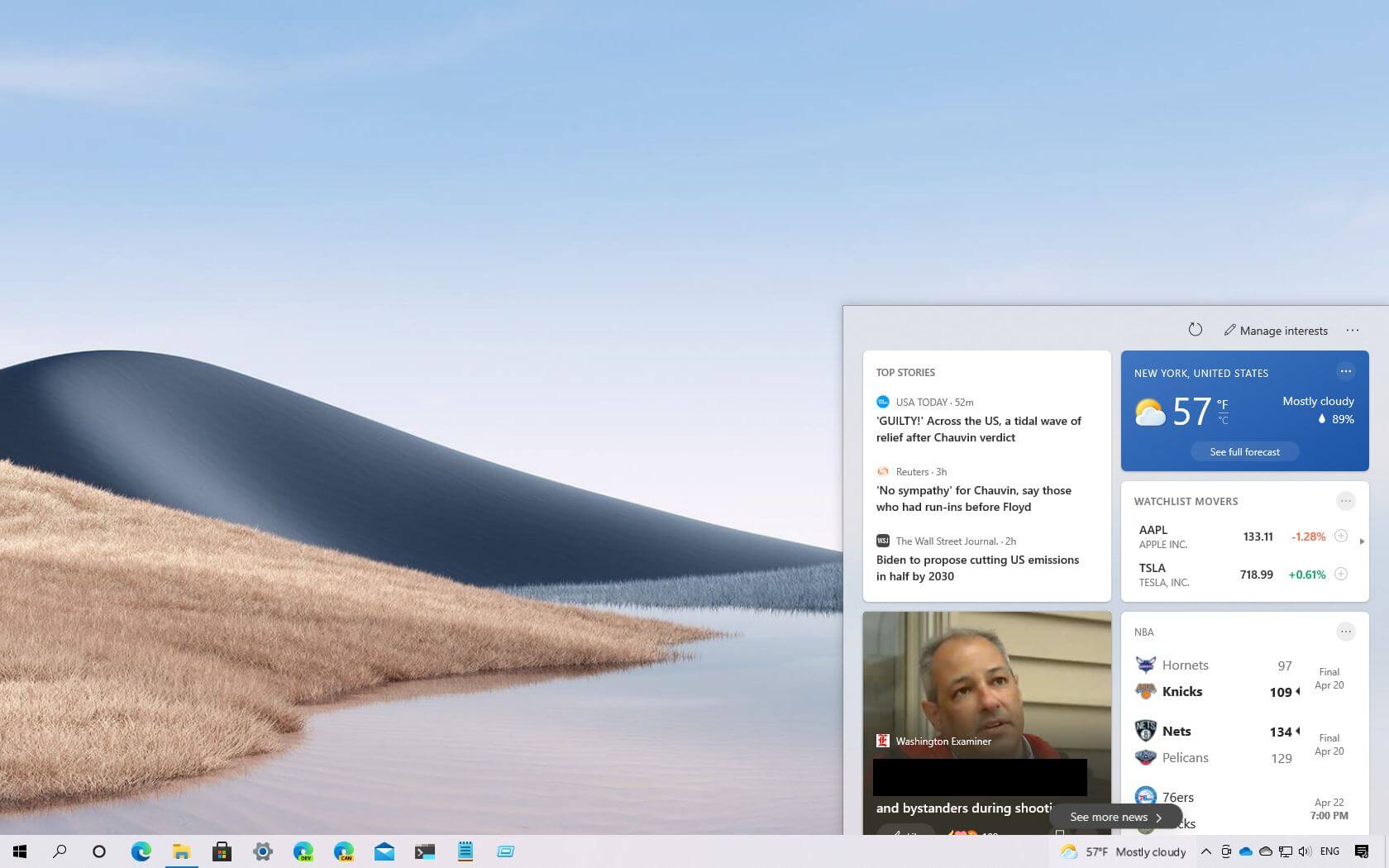Click See more news

[1115, 816]
